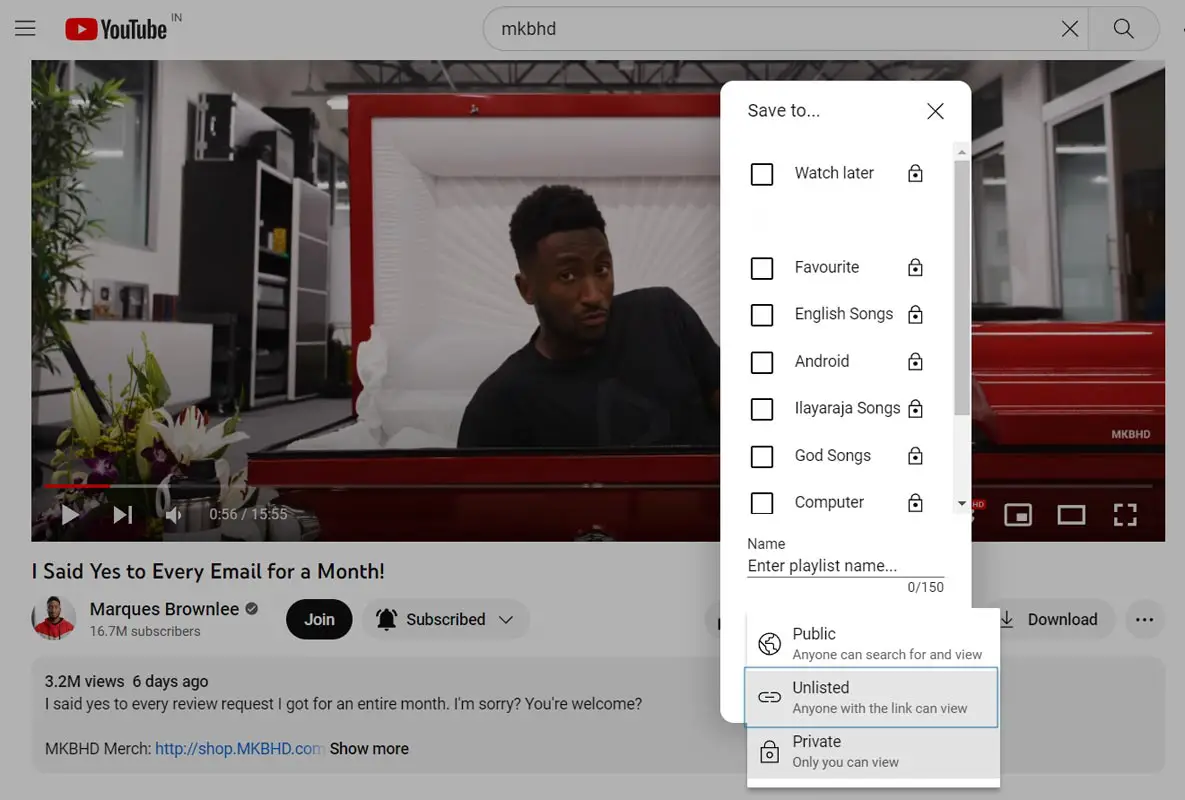
Task: Click the God Songs label
Action: pyautogui.click(x=832, y=456)
